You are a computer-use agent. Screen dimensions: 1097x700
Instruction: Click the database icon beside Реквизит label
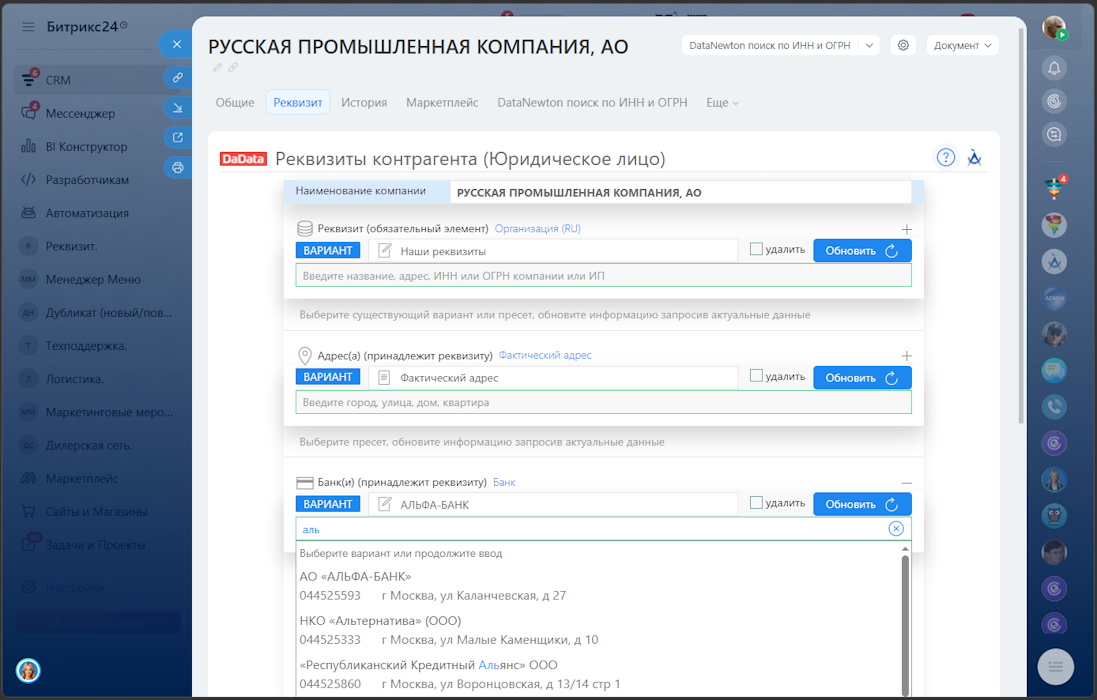(x=304, y=229)
